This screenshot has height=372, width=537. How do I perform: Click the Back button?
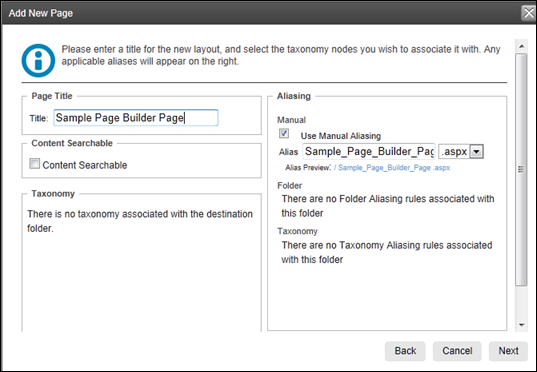point(405,351)
